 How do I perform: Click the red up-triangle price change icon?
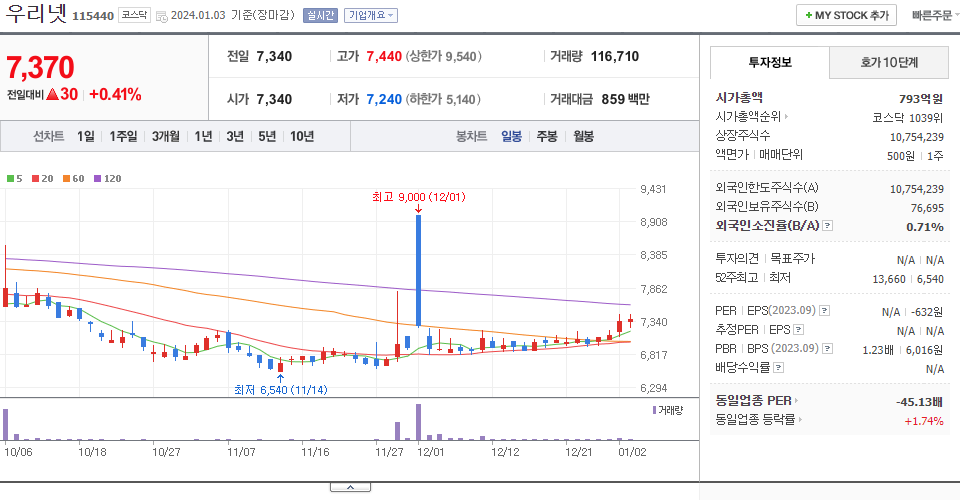pyautogui.click(x=52, y=94)
